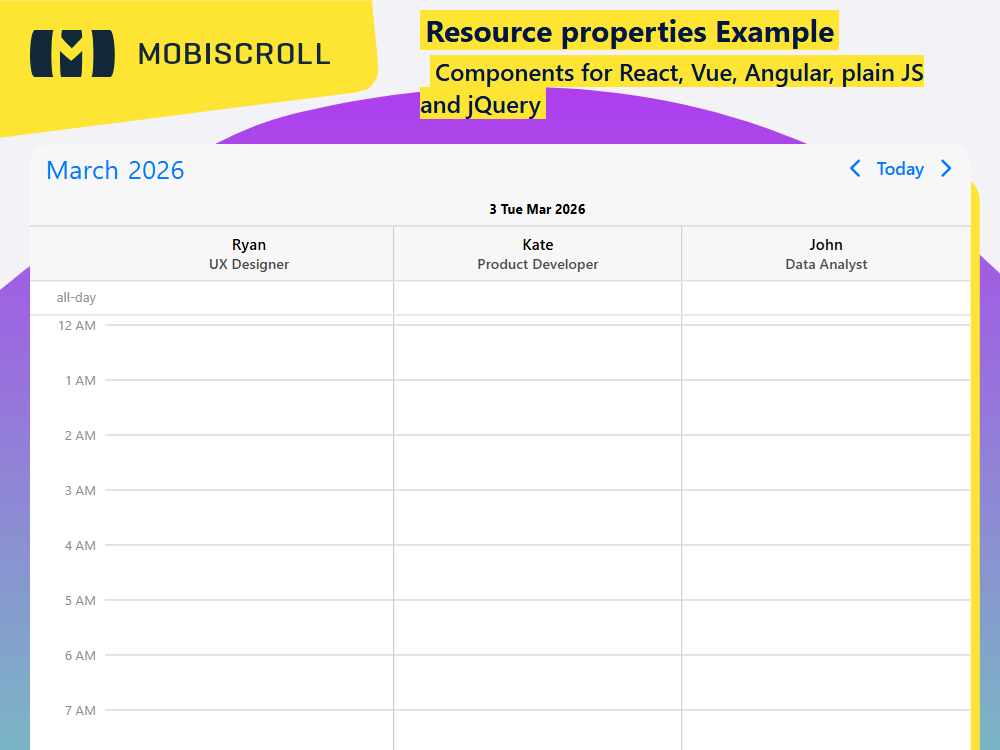Click the UX Designer subtitle under Ryan
Image resolution: width=1000 pixels, height=750 pixels.
249,264
